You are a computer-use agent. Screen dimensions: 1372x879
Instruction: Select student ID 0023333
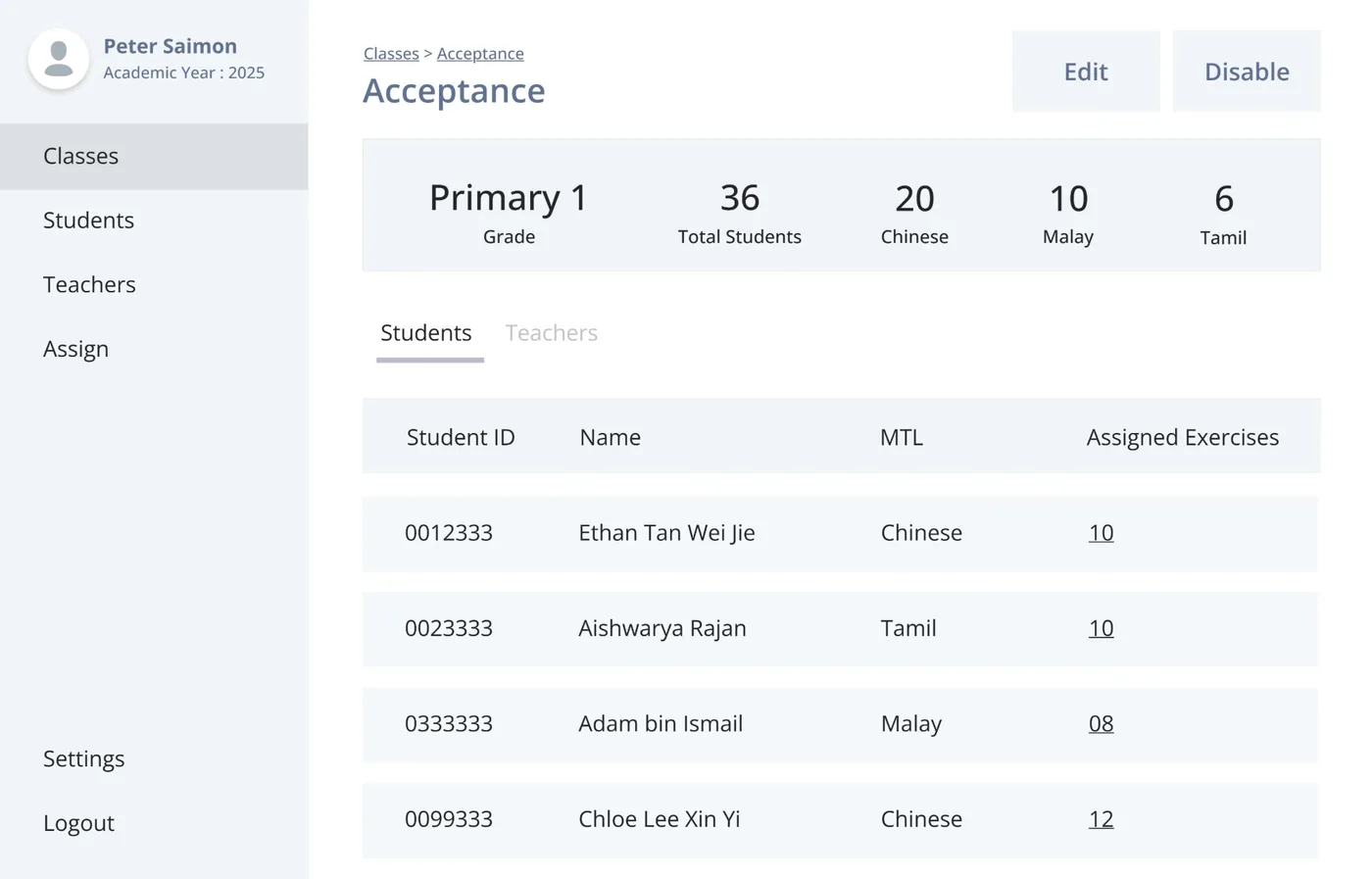[449, 628]
